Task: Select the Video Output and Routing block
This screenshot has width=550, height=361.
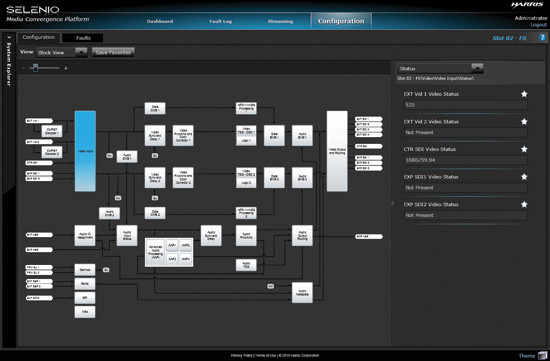Action: coord(337,151)
